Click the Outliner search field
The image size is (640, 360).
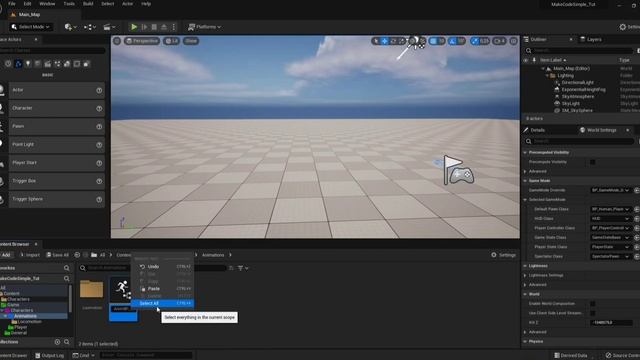pyautogui.click(x=580, y=50)
